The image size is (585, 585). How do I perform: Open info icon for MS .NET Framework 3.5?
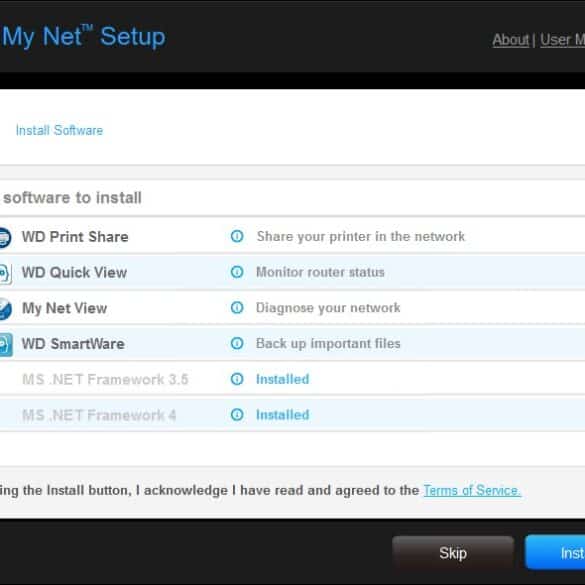237,379
